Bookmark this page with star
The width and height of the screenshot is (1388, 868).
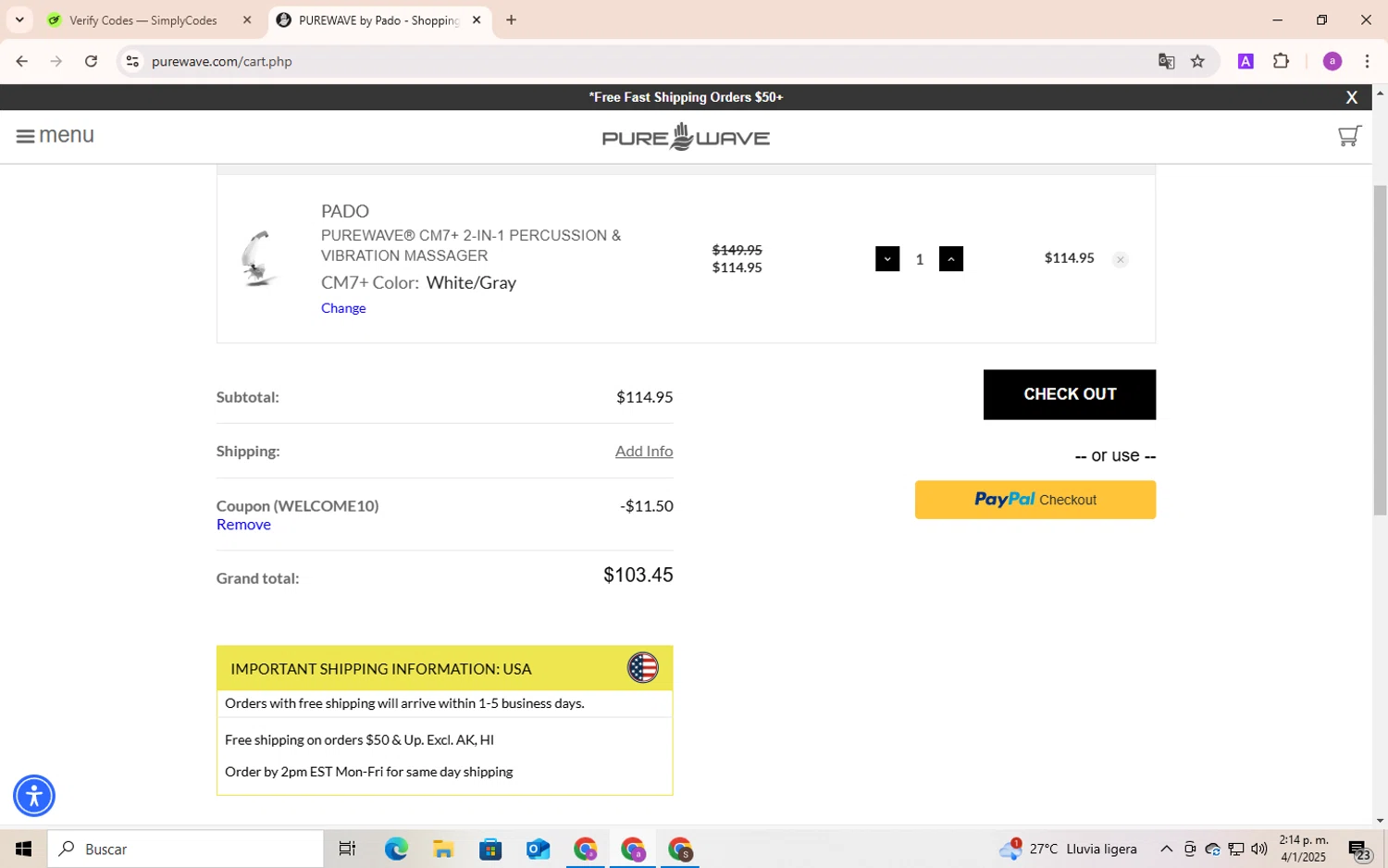[x=1197, y=61]
